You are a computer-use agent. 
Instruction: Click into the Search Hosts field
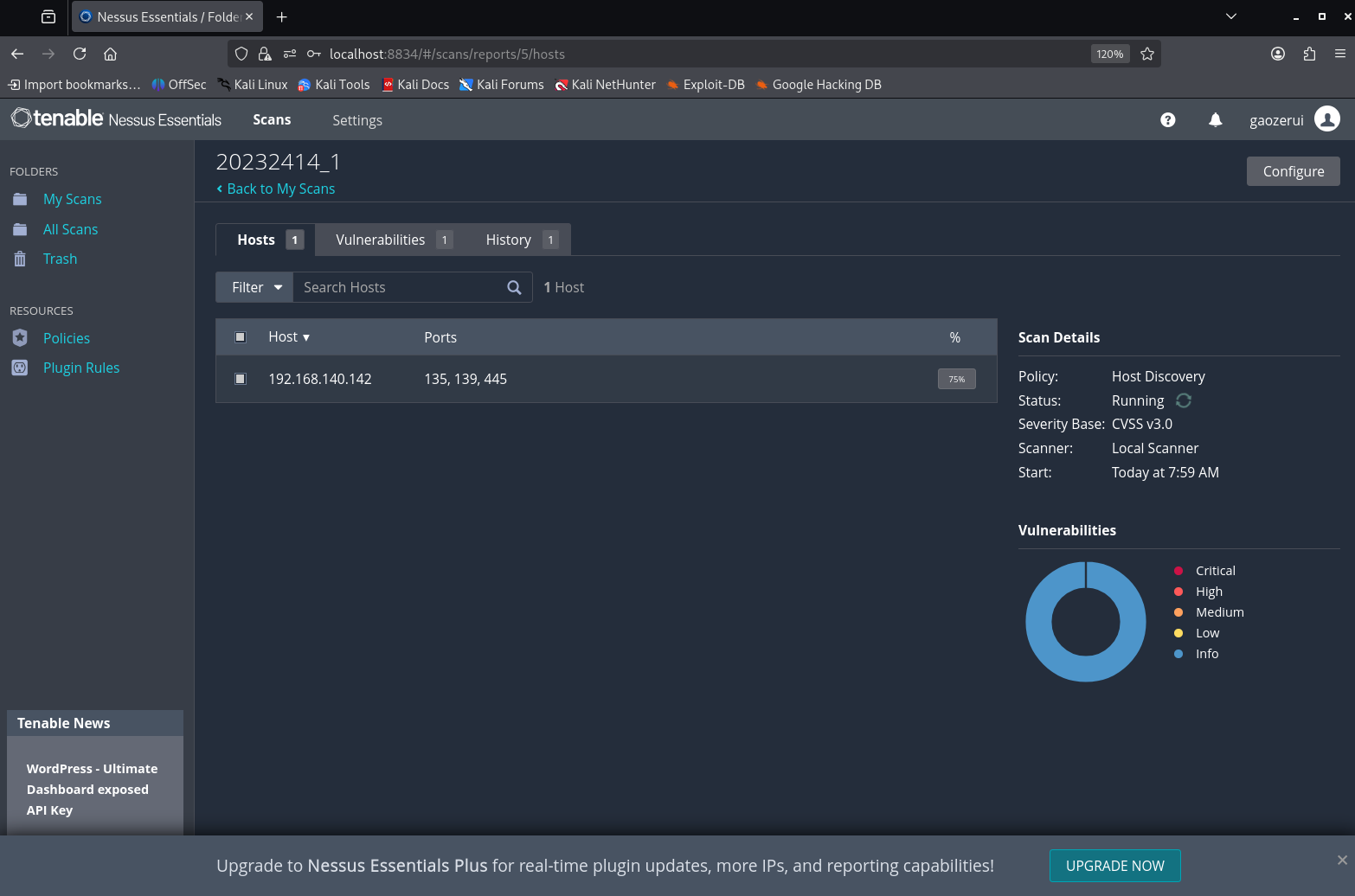pyautogui.click(x=398, y=287)
